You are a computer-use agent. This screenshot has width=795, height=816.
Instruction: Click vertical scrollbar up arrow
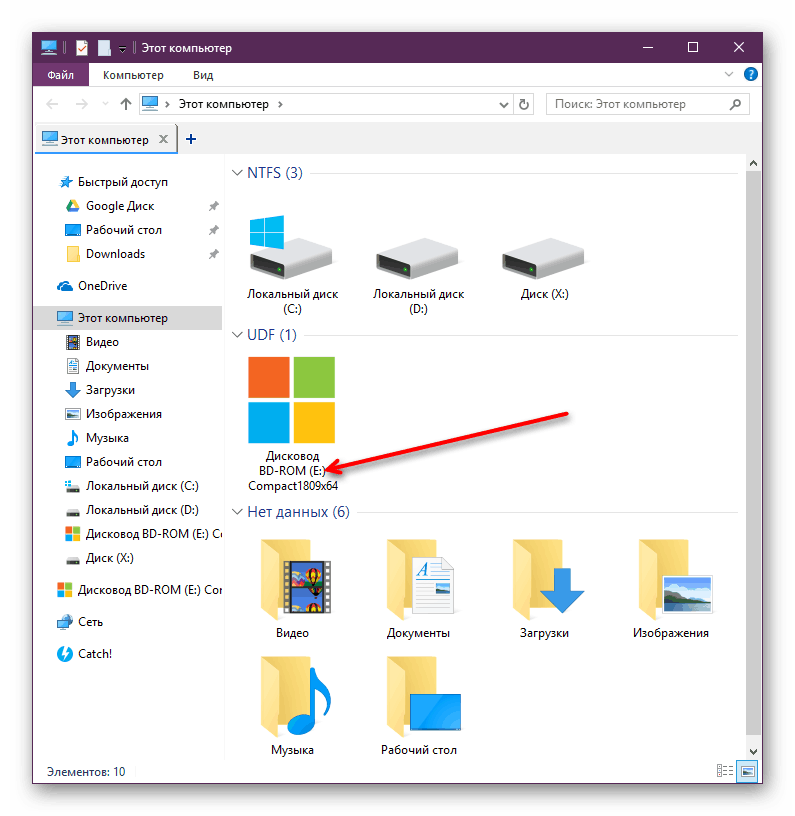click(753, 163)
